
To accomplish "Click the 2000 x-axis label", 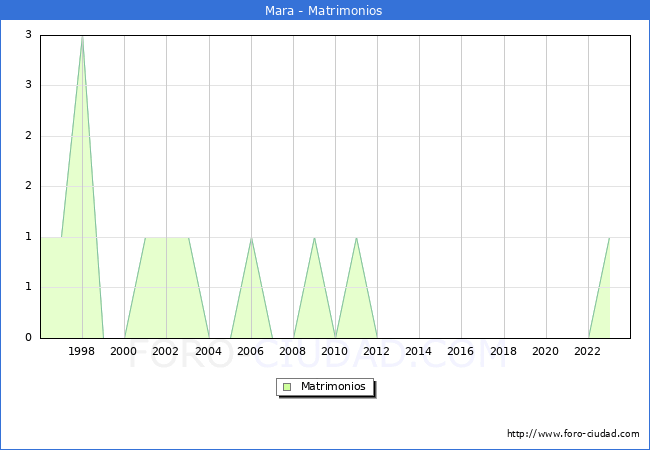I will 124,351.
